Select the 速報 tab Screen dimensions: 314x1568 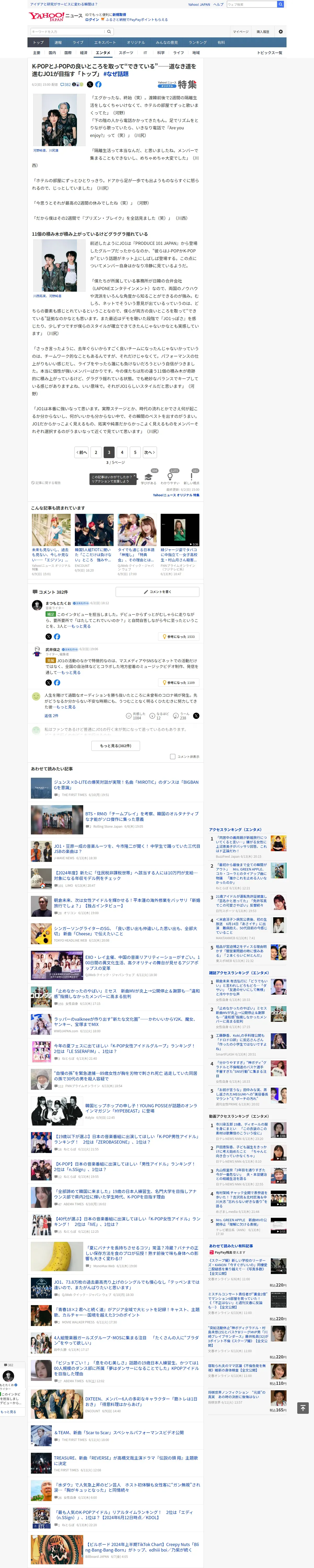click(x=58, y=43)
